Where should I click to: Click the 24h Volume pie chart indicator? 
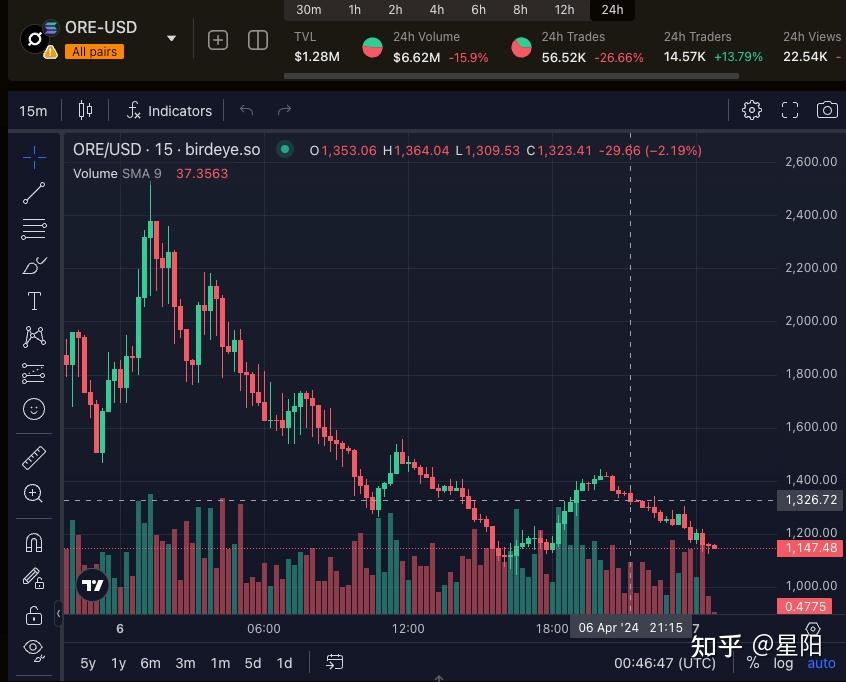[x=372, y=47]
